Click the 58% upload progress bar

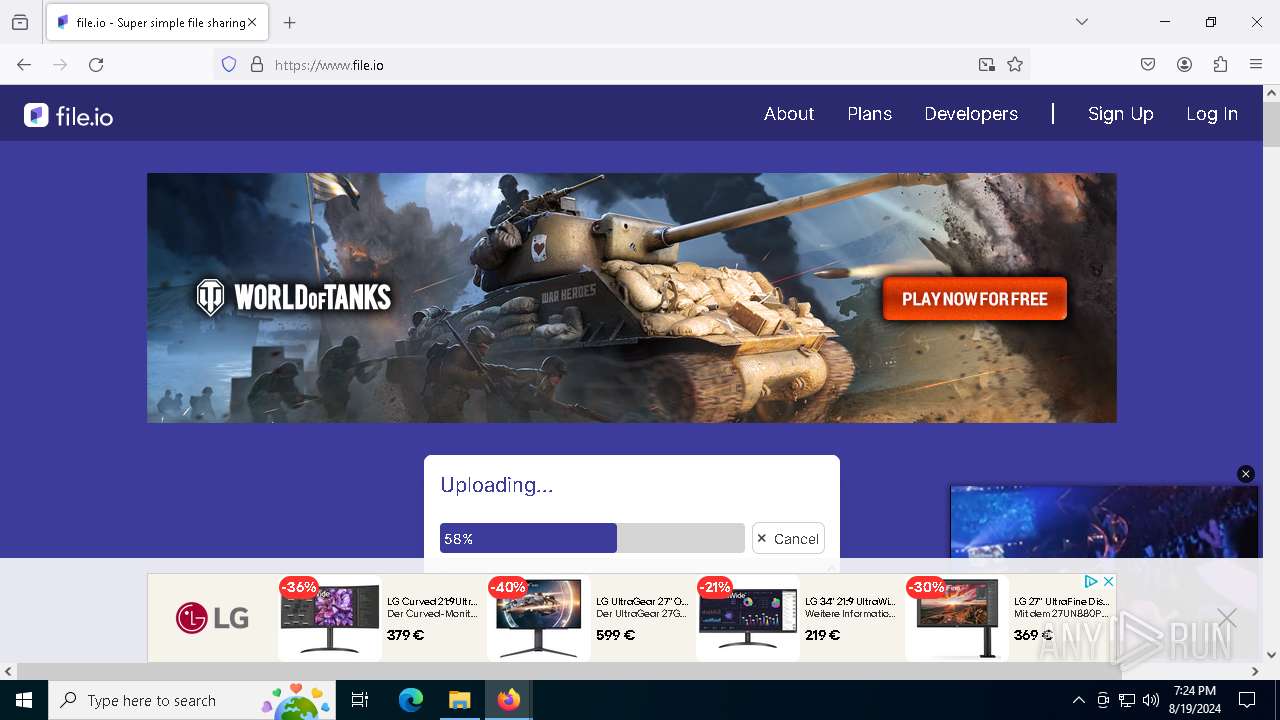[592, 538]
